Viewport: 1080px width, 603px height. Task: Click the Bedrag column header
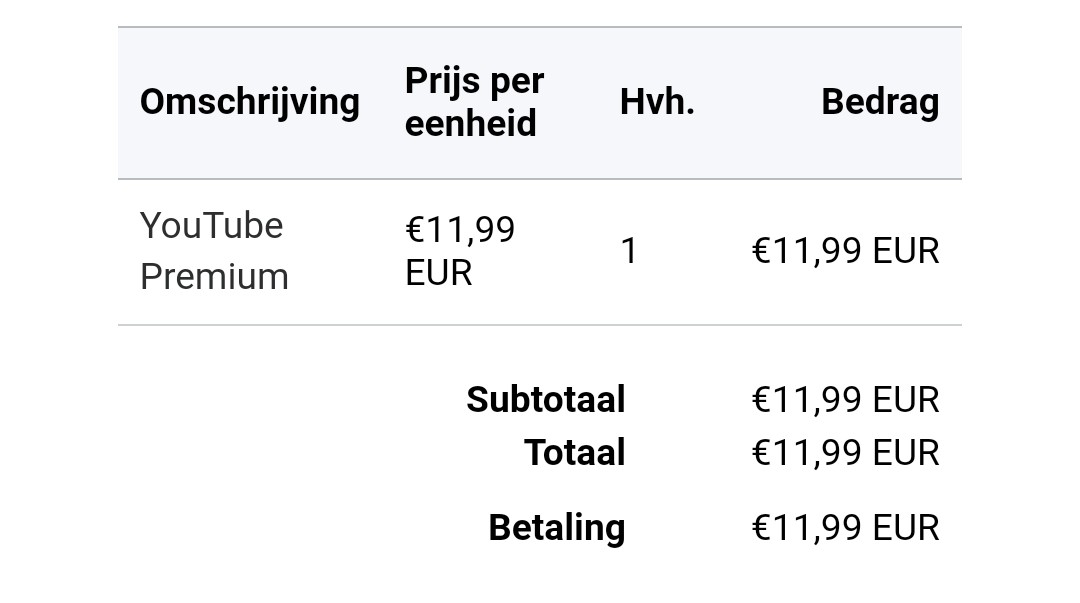point(880,103)
